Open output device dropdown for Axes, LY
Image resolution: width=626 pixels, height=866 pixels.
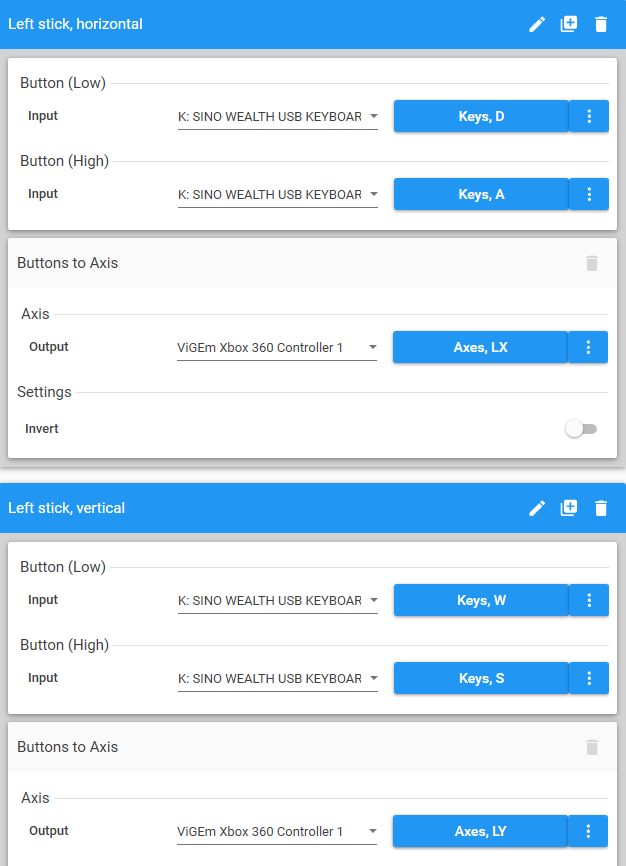click(277, 832)
